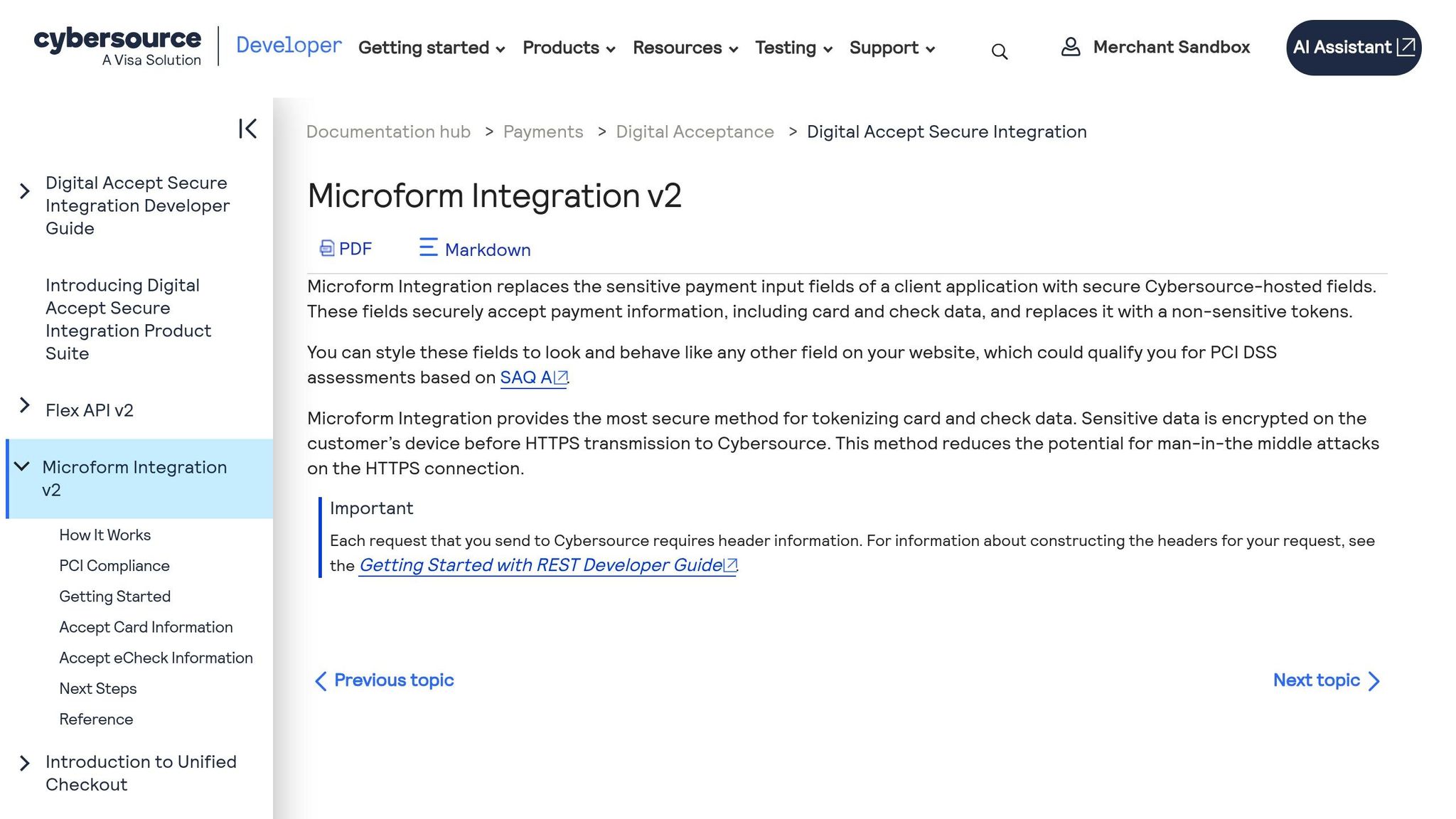The width and height of the screenshot is (1456, 819).
Task: Open Next Steps subtopic
Action: (x=98, y=688)
